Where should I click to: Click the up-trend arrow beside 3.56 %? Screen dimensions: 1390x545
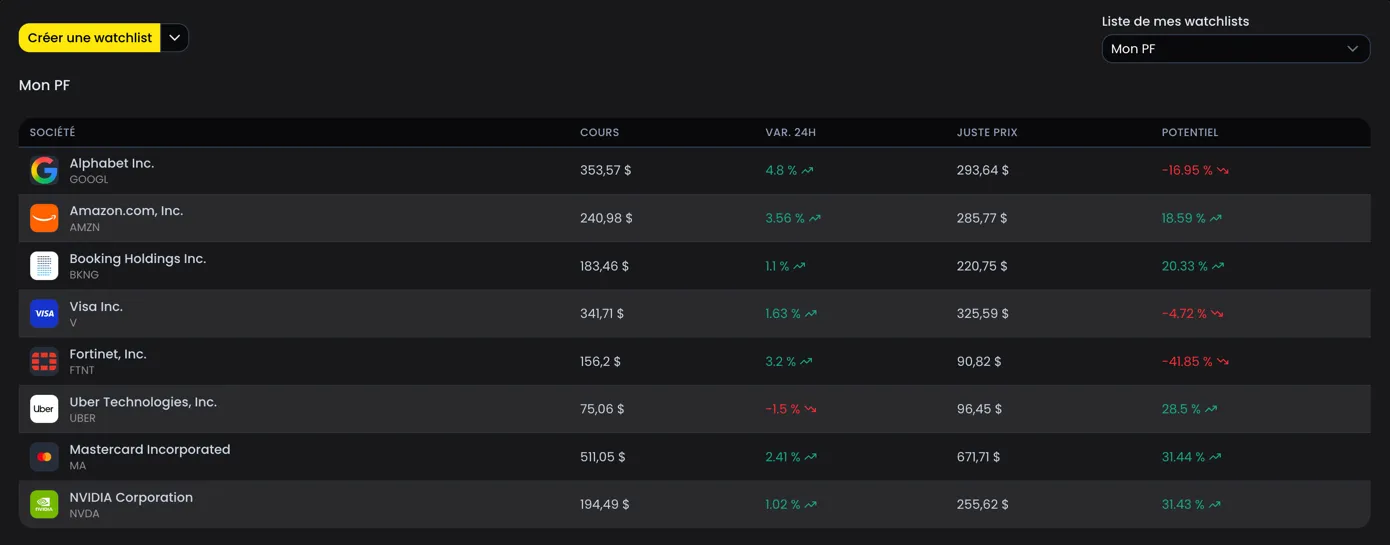point(815,218)
